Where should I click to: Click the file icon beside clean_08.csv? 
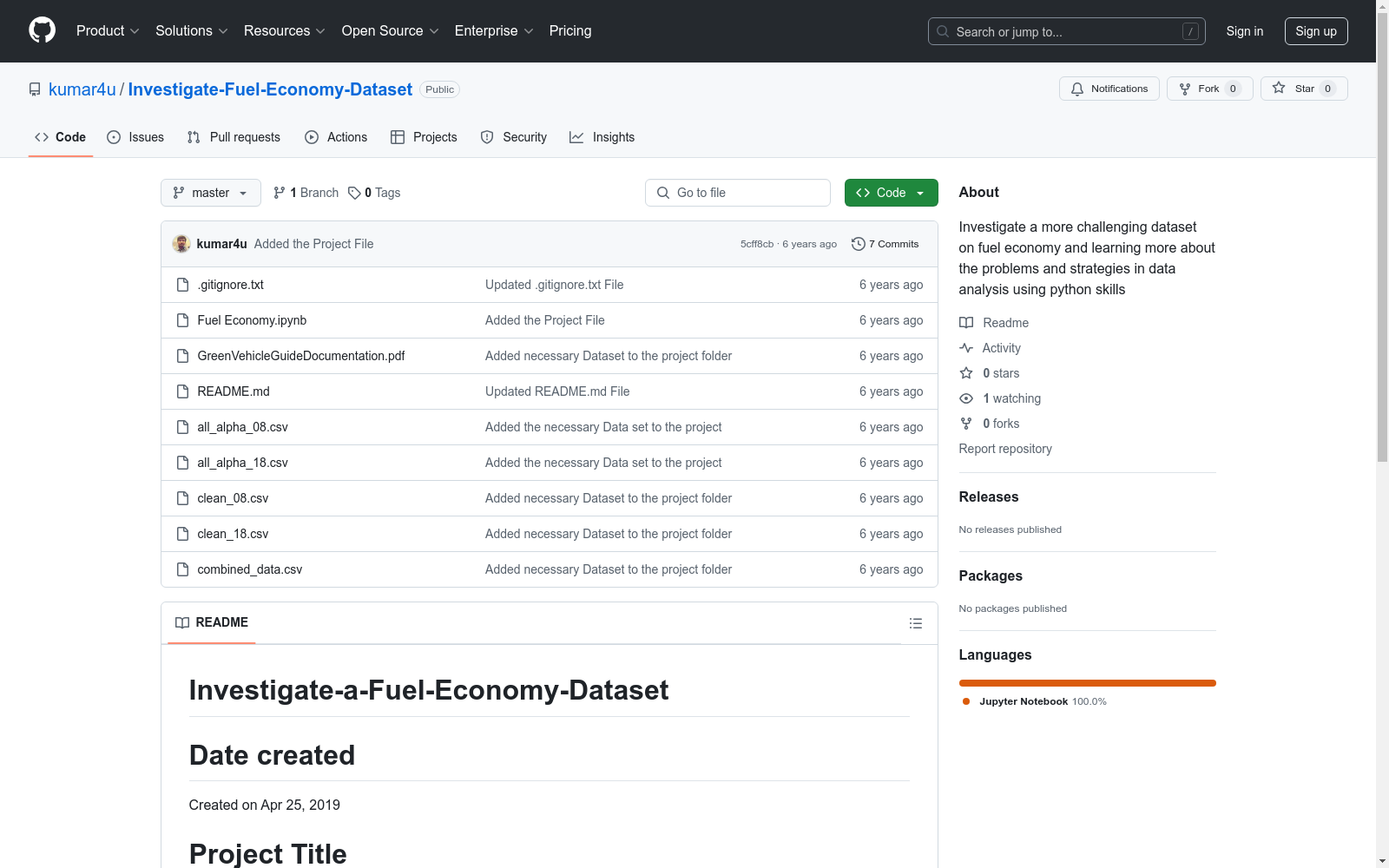tap(182, 498)
